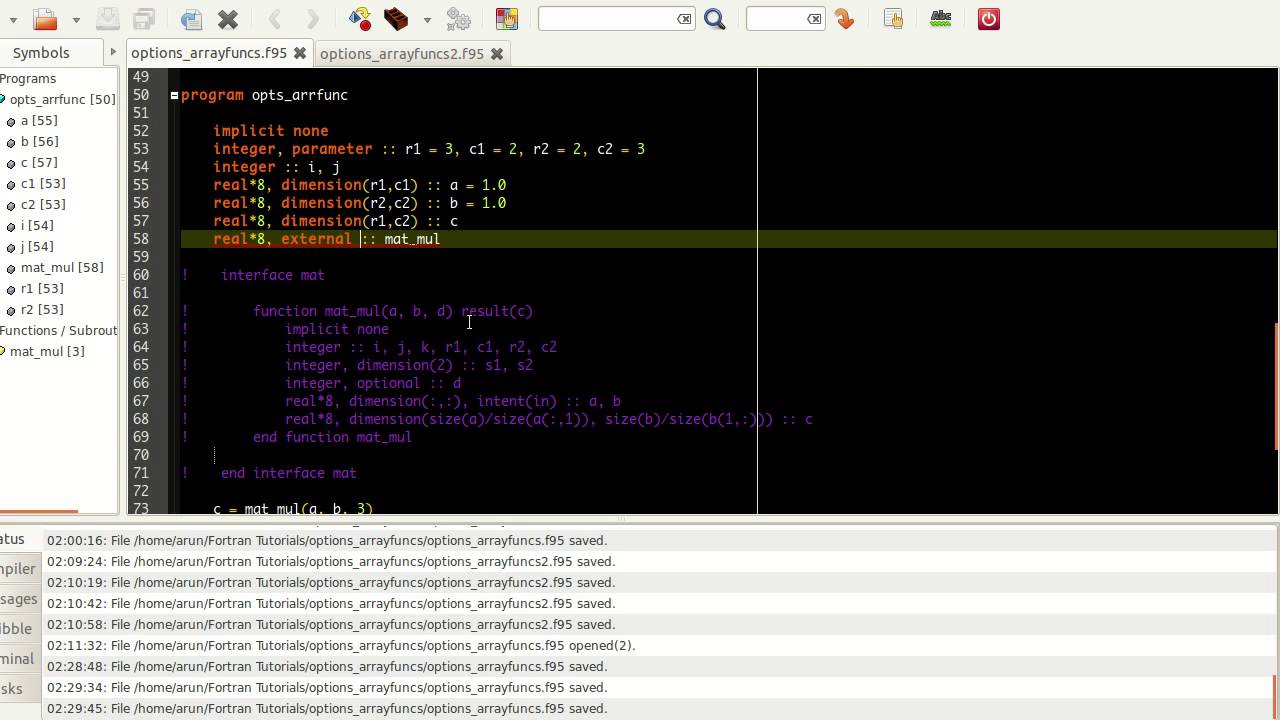Select symbol mat_mul [58] under Programs
The height and width of the screenshot is (720, 1280).
point(62,267)
